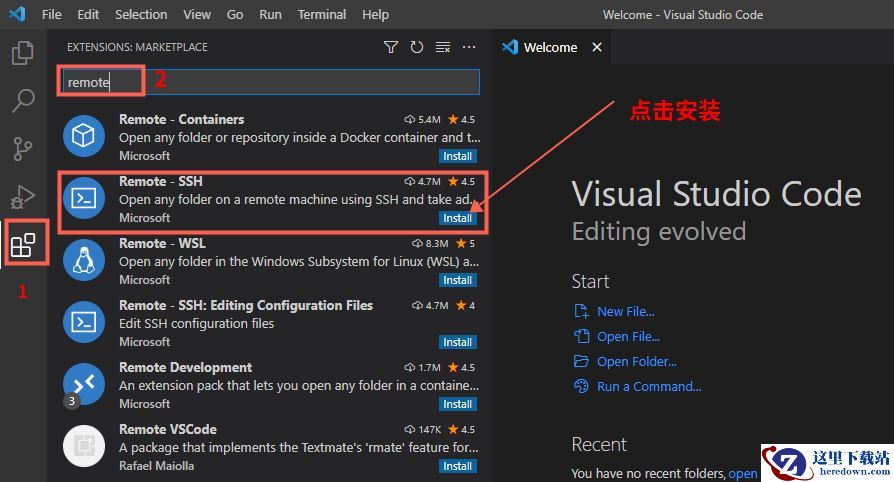Install the Remote Development extension pack
Viewport: 894px width, 482px height.
pos(458,404)
